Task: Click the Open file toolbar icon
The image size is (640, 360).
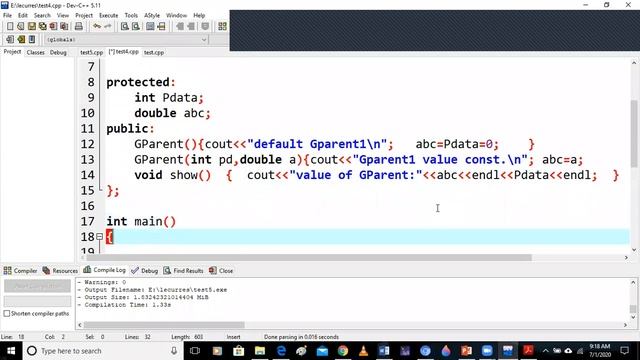Action: 20,27
